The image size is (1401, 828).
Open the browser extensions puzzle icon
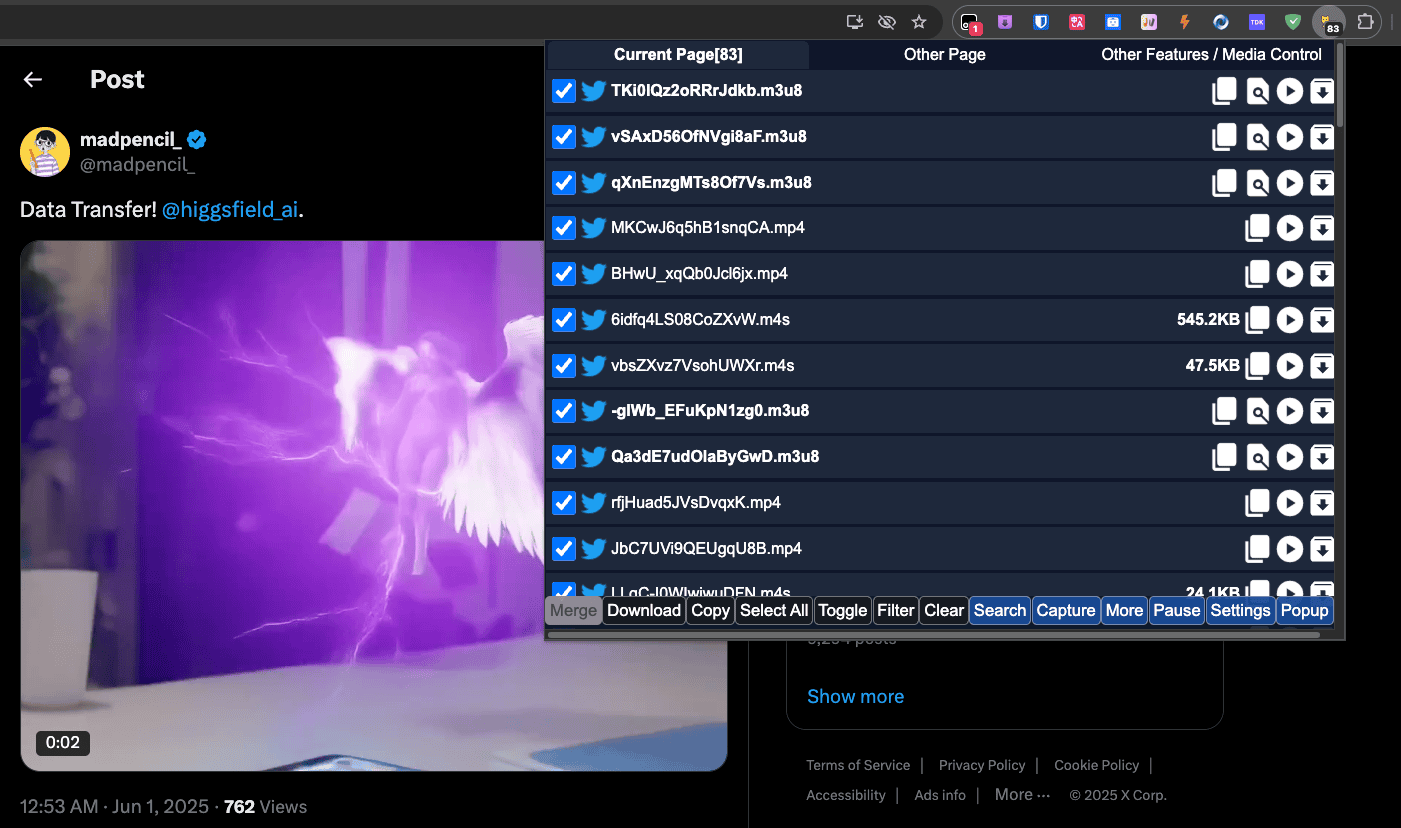click(x=1365, y=22)
